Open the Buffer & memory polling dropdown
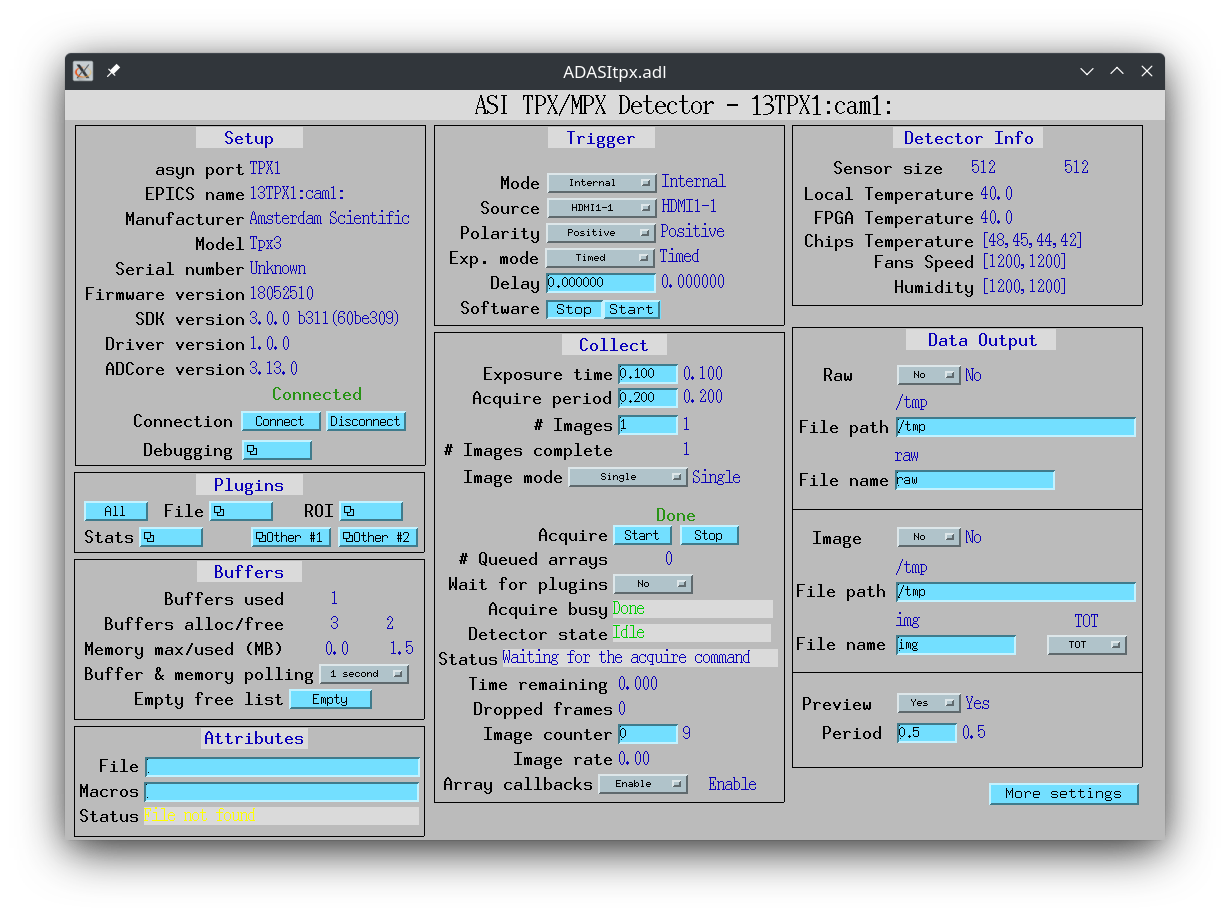Image resolution: width=1230 pixels, height=917 pixels. pos(364,674)
